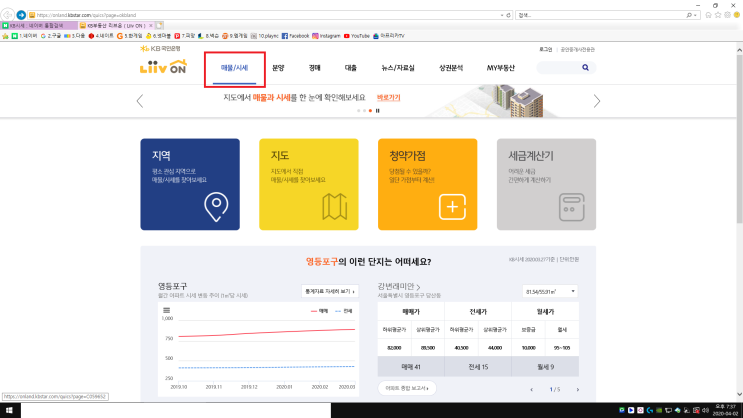Image resolution: width=743 pixels, height=418 pixels.
Task: Click the taskbar volume icon
Action: click(x=705, y=410)
